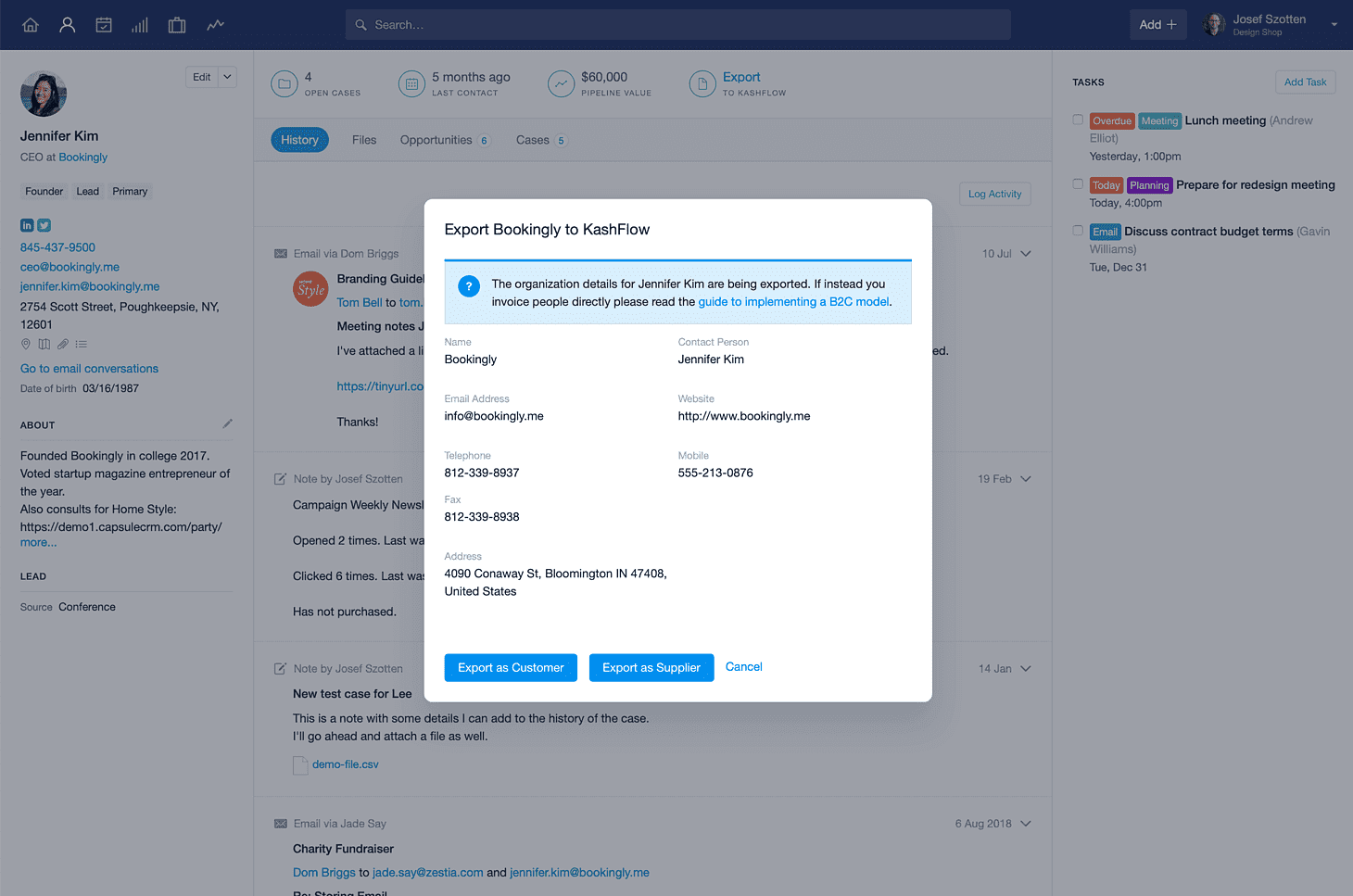The image size is (1353, 896).
Task: Click the map pin icon under address
Action: pos(26,344)
